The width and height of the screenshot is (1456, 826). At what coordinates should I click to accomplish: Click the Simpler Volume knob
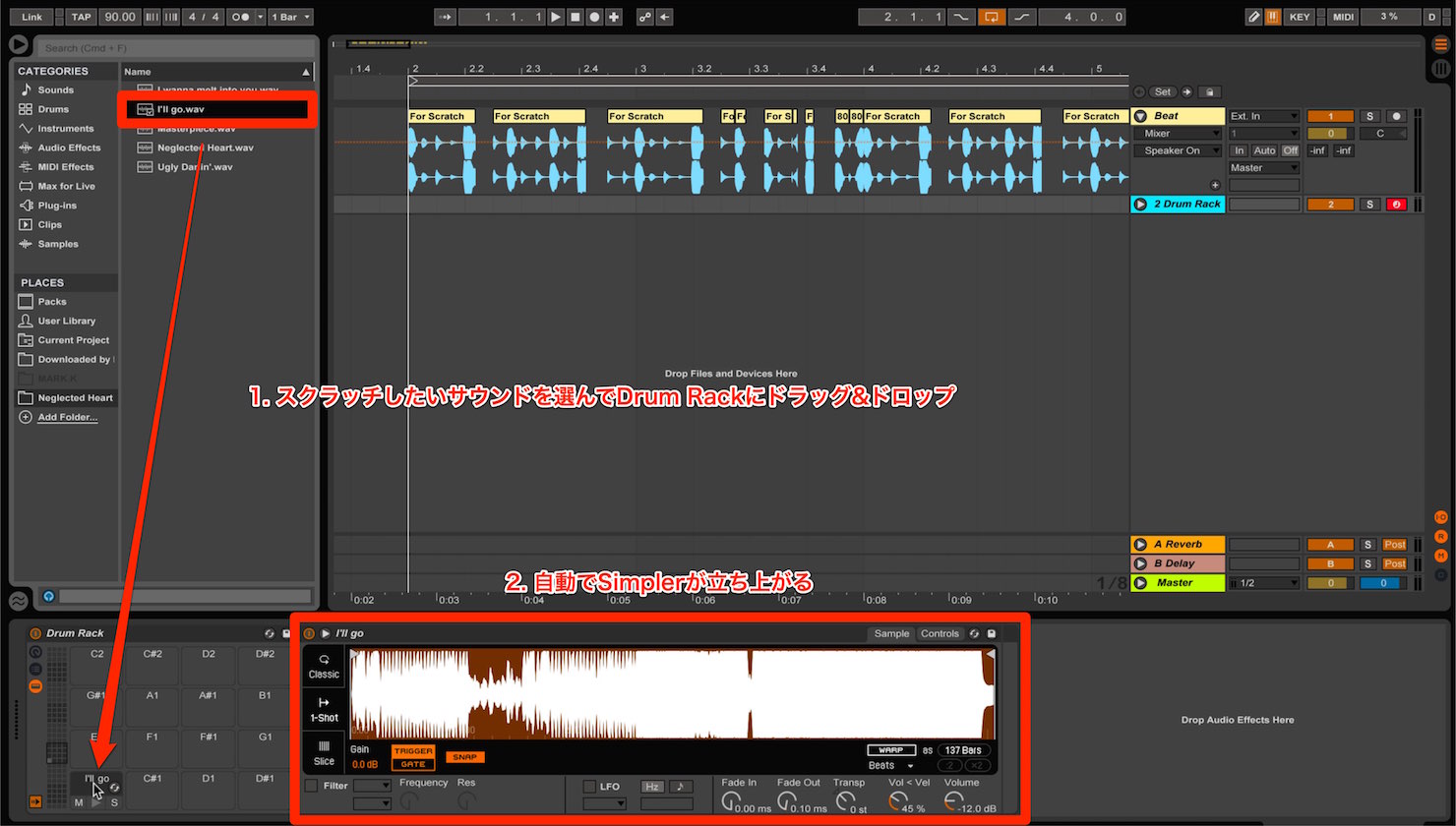[x=952, y=803]
